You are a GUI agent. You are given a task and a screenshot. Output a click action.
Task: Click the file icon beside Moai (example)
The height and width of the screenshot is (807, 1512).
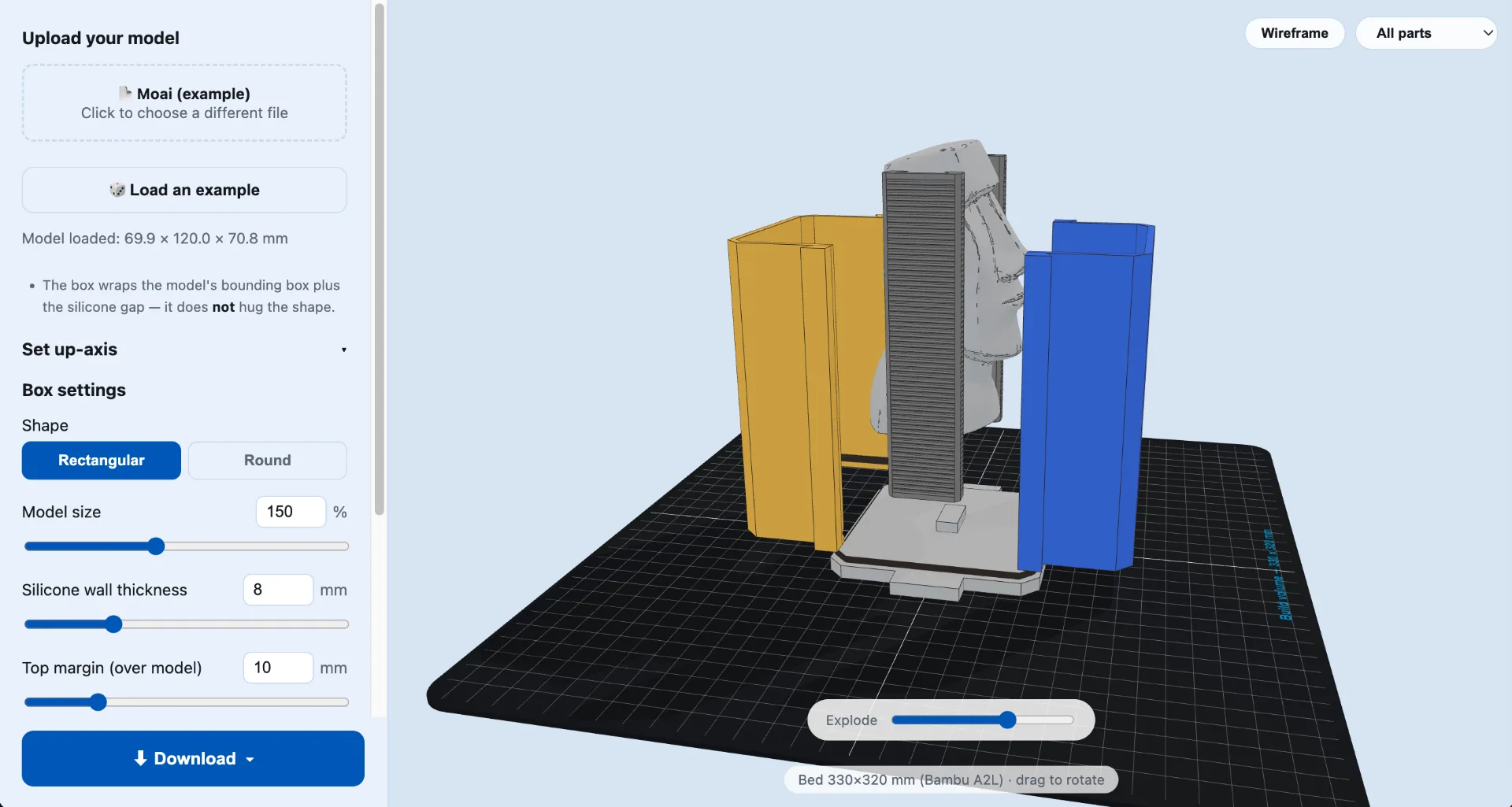tap(125, 93)
